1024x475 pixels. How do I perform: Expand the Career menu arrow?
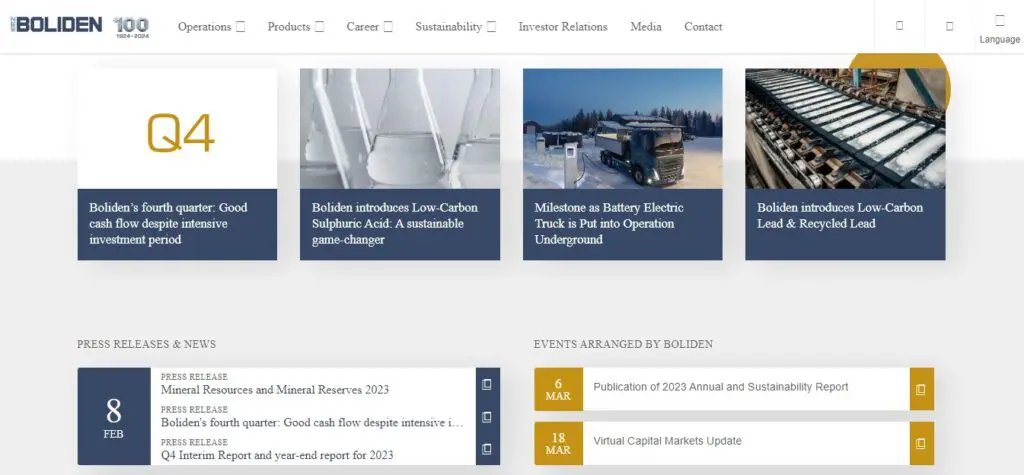pos(388,27)
